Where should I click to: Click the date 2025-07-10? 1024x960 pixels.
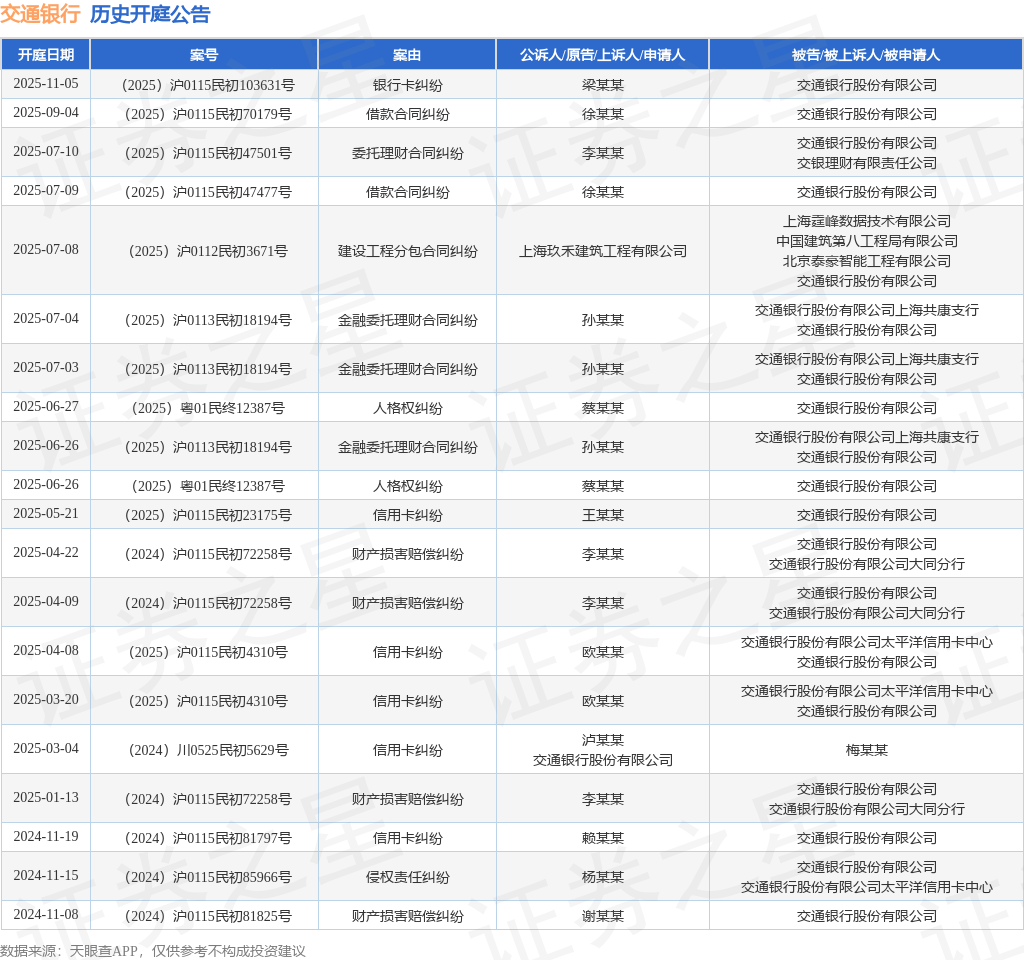[x=46, y=152]
